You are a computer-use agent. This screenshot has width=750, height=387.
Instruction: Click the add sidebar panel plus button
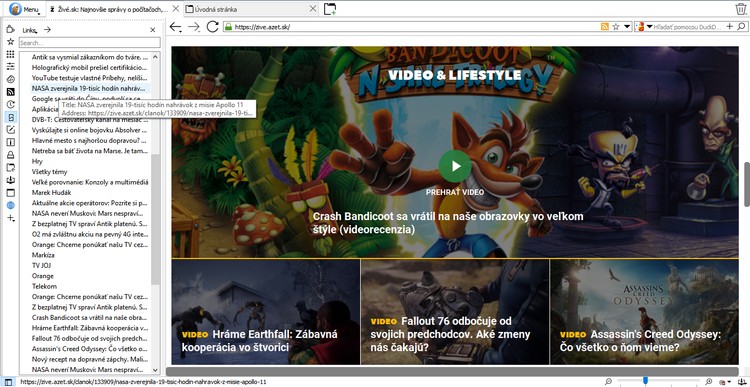(x=11, y=218)
